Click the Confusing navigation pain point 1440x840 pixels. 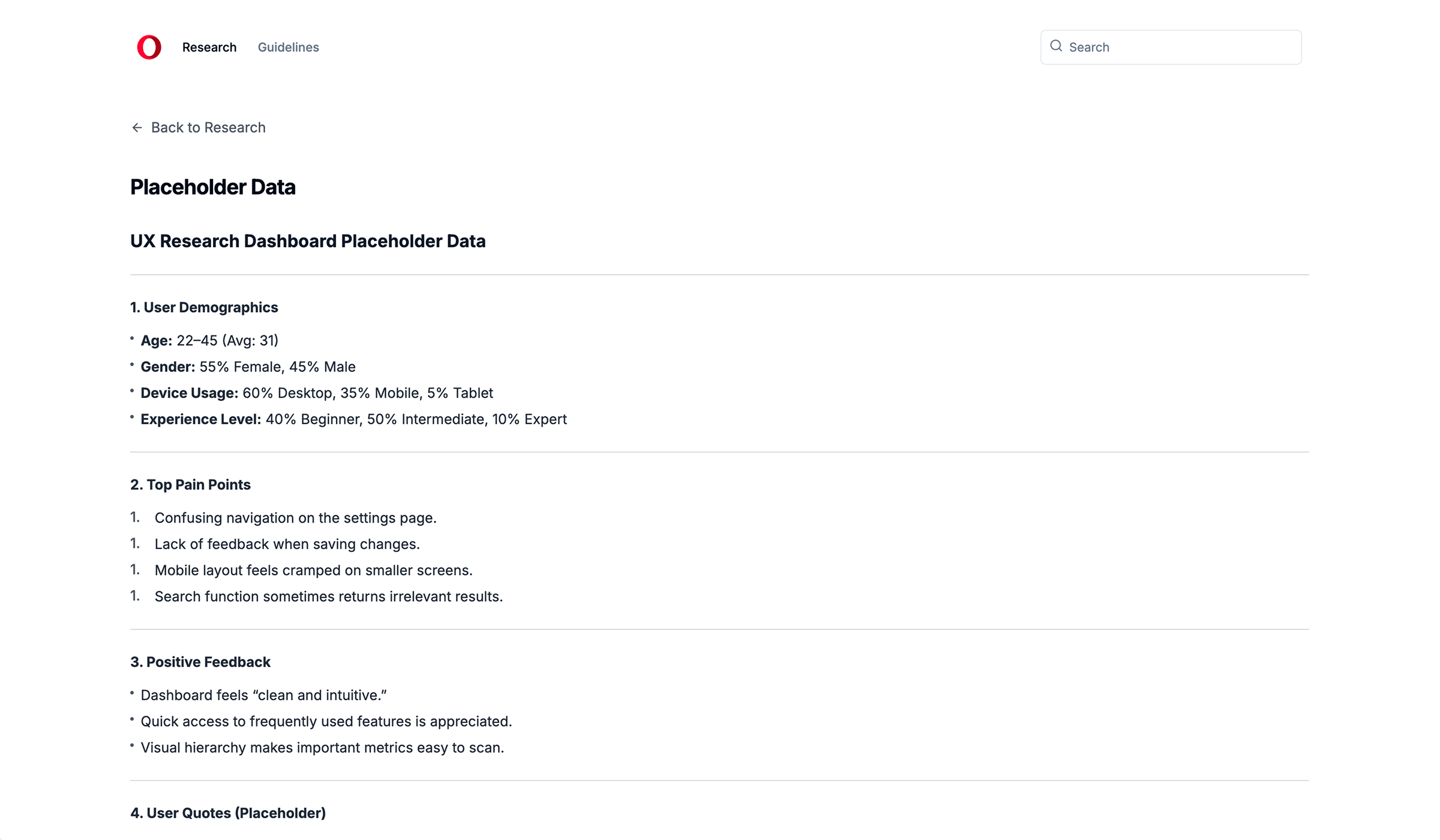[x=295, y=518]
